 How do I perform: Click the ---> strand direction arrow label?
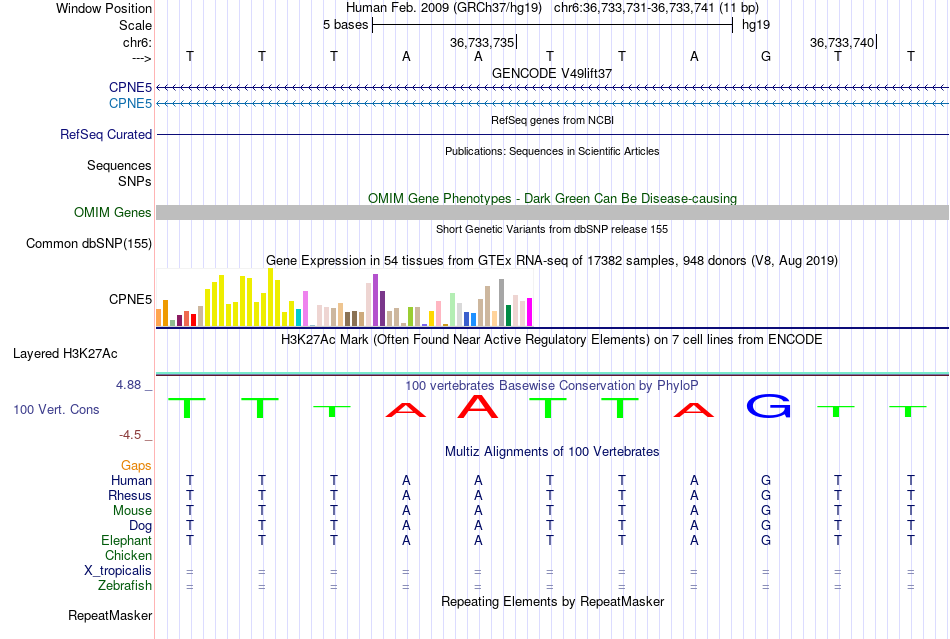coord(142,58)
